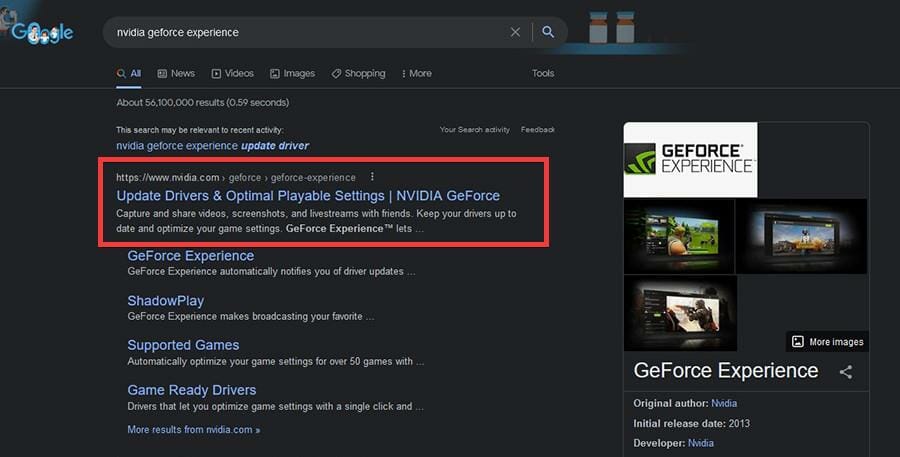
Task: Click the GeForce Experience panel title
Action: point(726,371)
